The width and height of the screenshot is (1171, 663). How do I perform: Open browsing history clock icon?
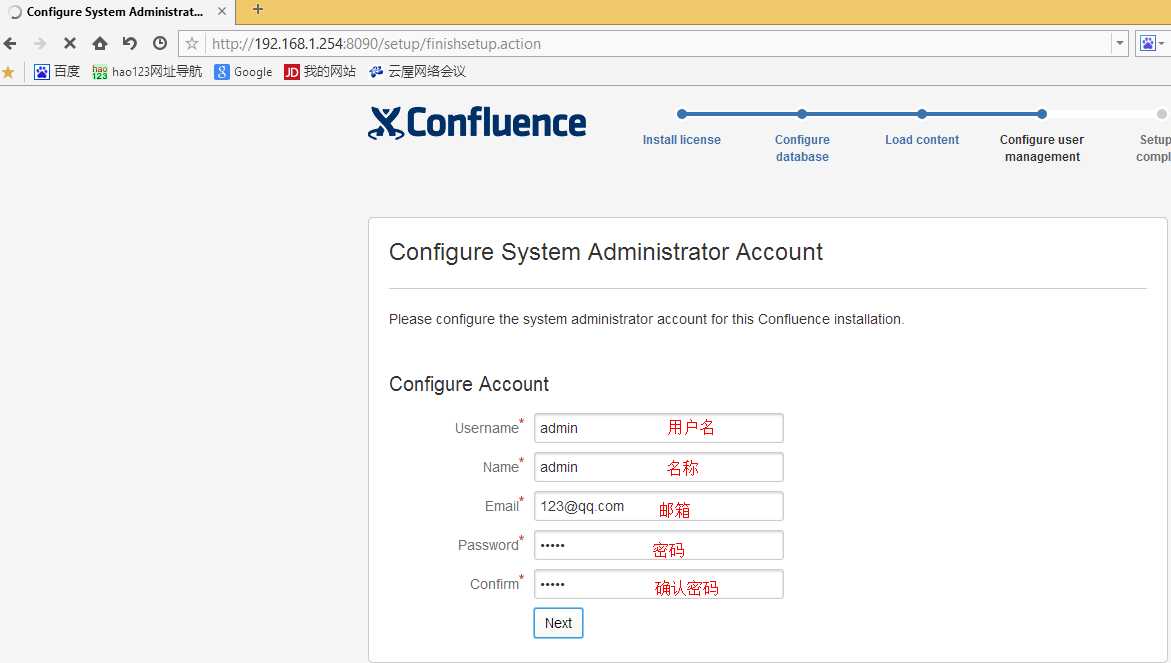160,43
